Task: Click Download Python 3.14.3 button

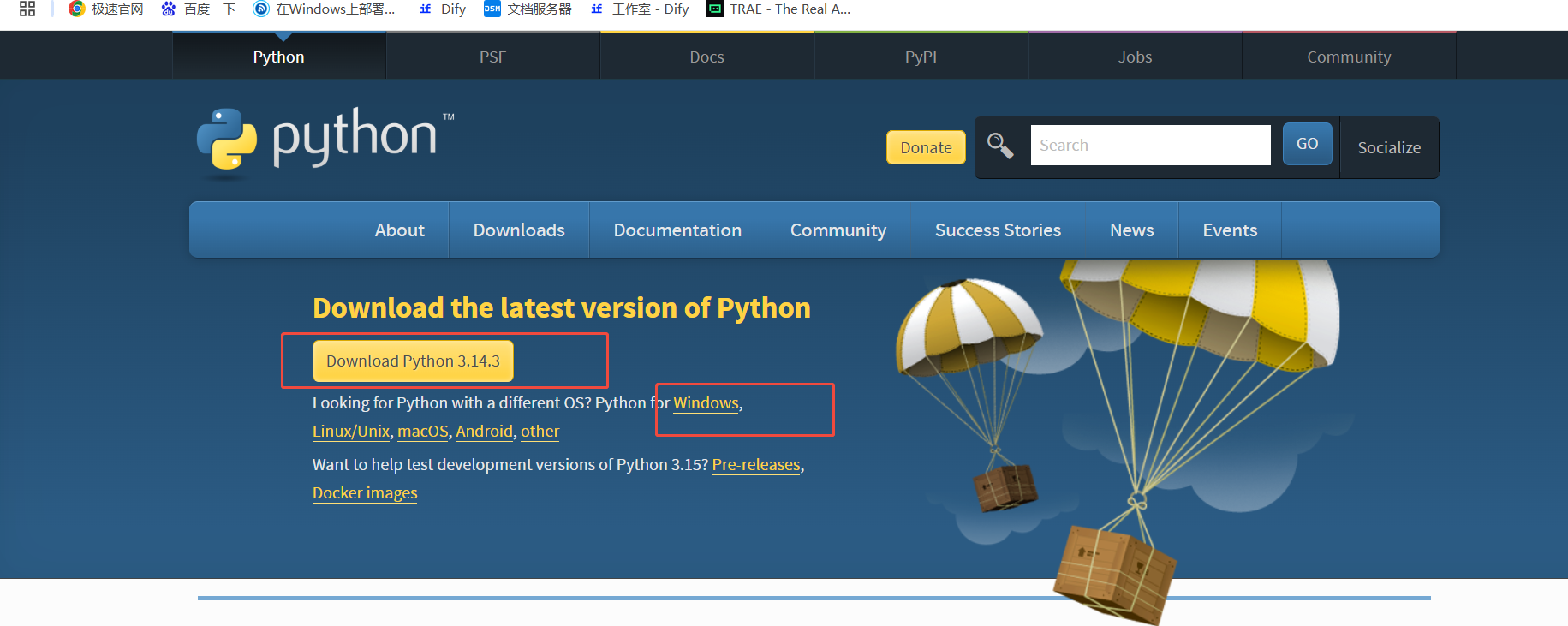Action: (413, 361)
